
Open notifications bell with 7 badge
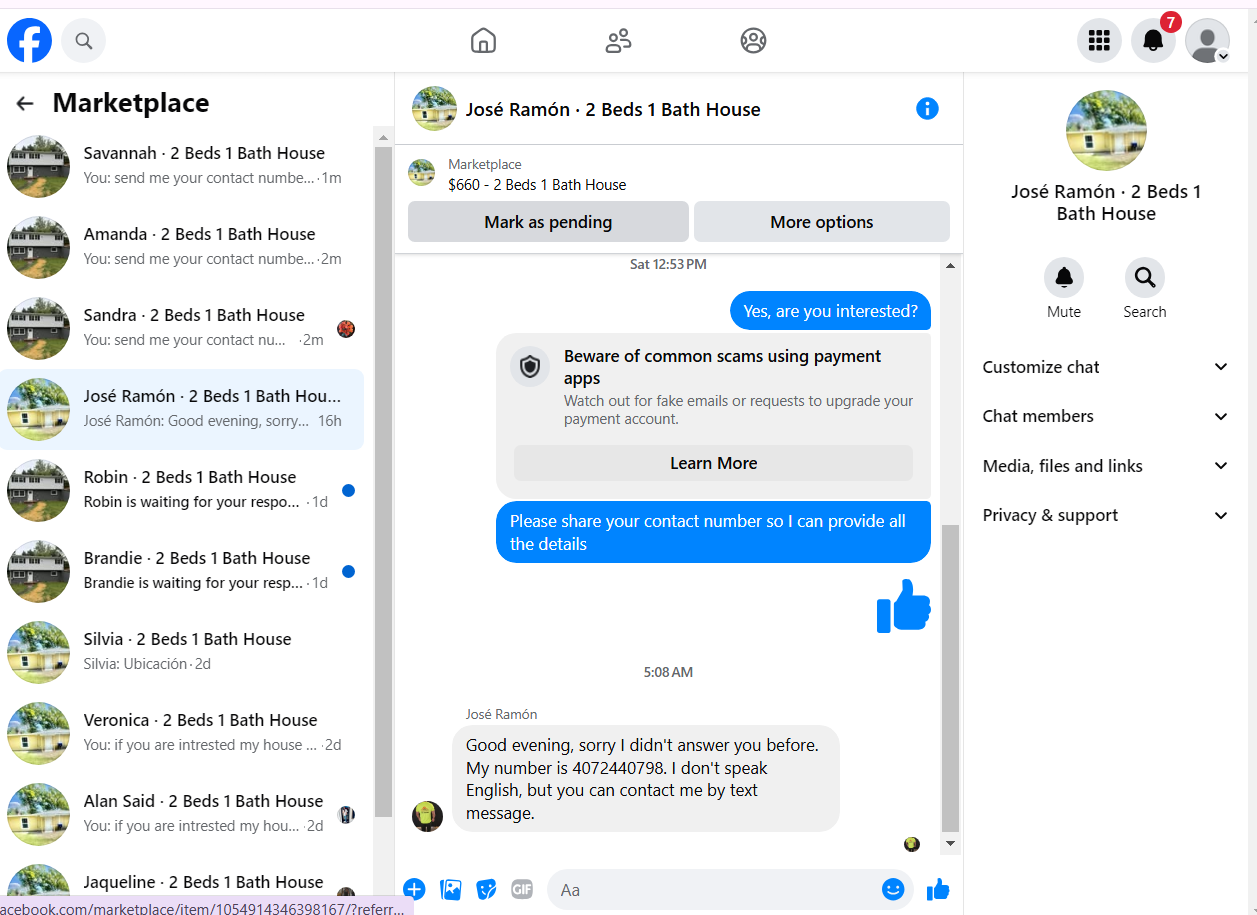point(1153,41)
